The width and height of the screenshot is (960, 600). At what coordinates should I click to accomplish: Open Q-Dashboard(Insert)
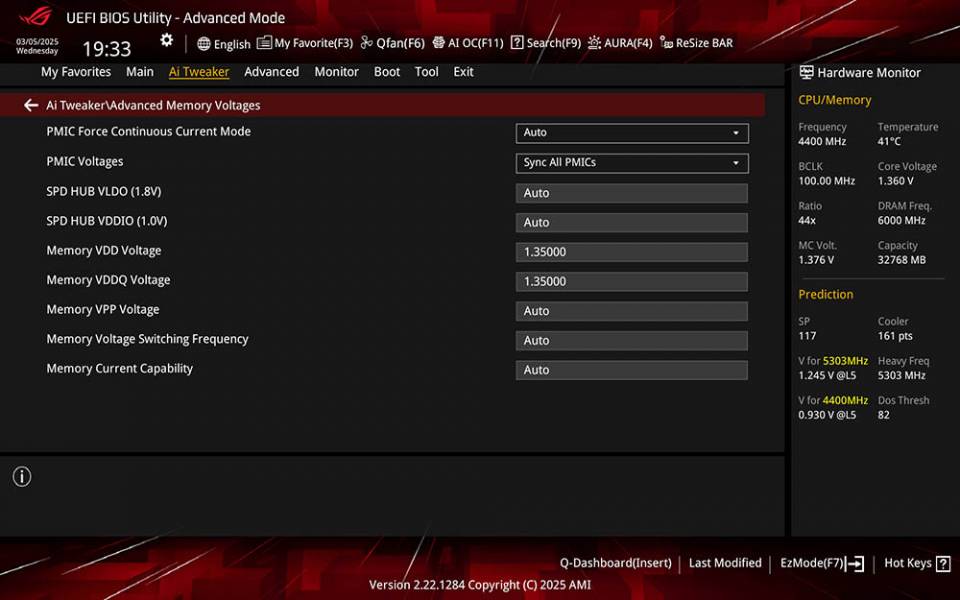pyautogui.click(x=615, y=563)
